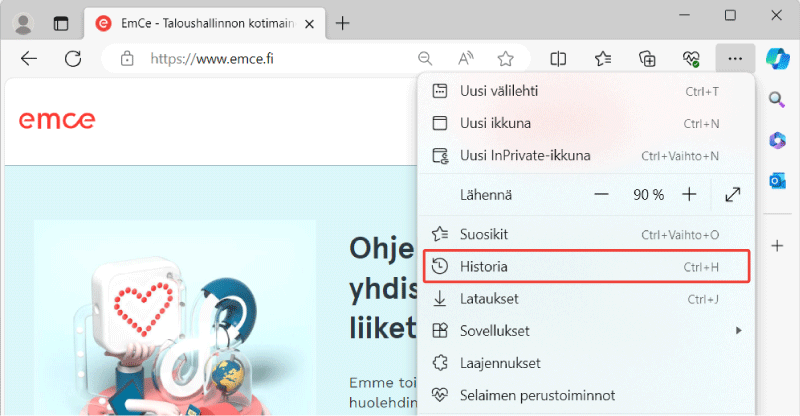Viewport: 800px width, 416px height.
Task: Close the EmCe tab
Action: click(x=309, y=24)
